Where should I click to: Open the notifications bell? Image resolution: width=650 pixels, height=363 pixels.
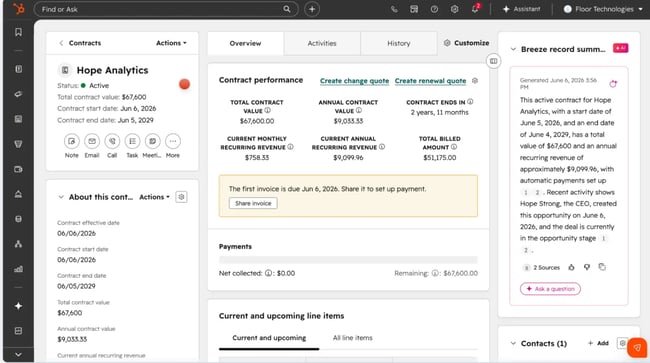(475, 9)
